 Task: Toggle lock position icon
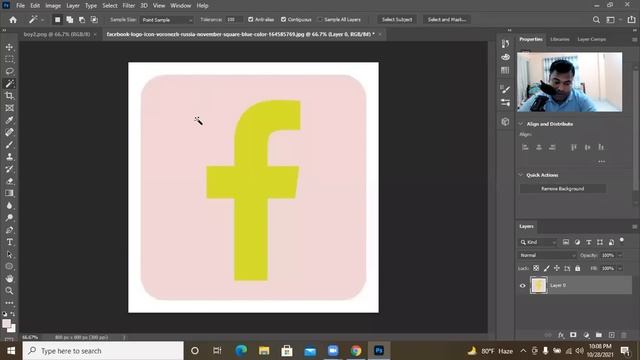click(x=557, y=268)
